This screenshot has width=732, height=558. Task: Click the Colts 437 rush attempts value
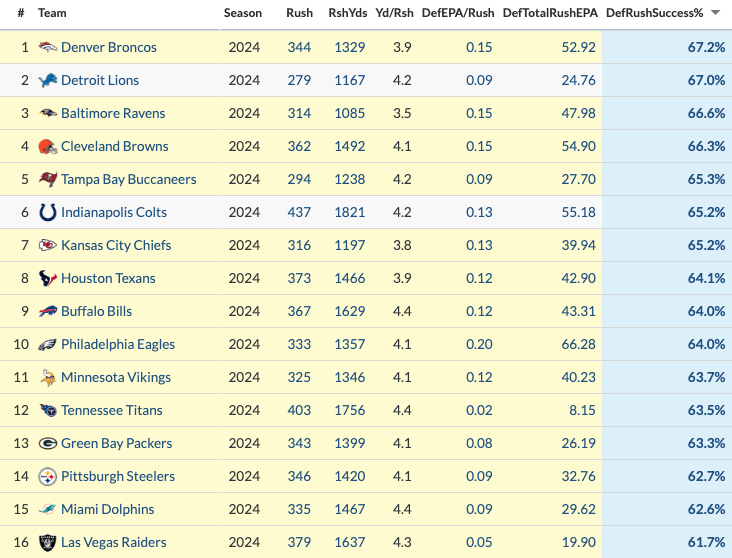click(x=299, y=212)
